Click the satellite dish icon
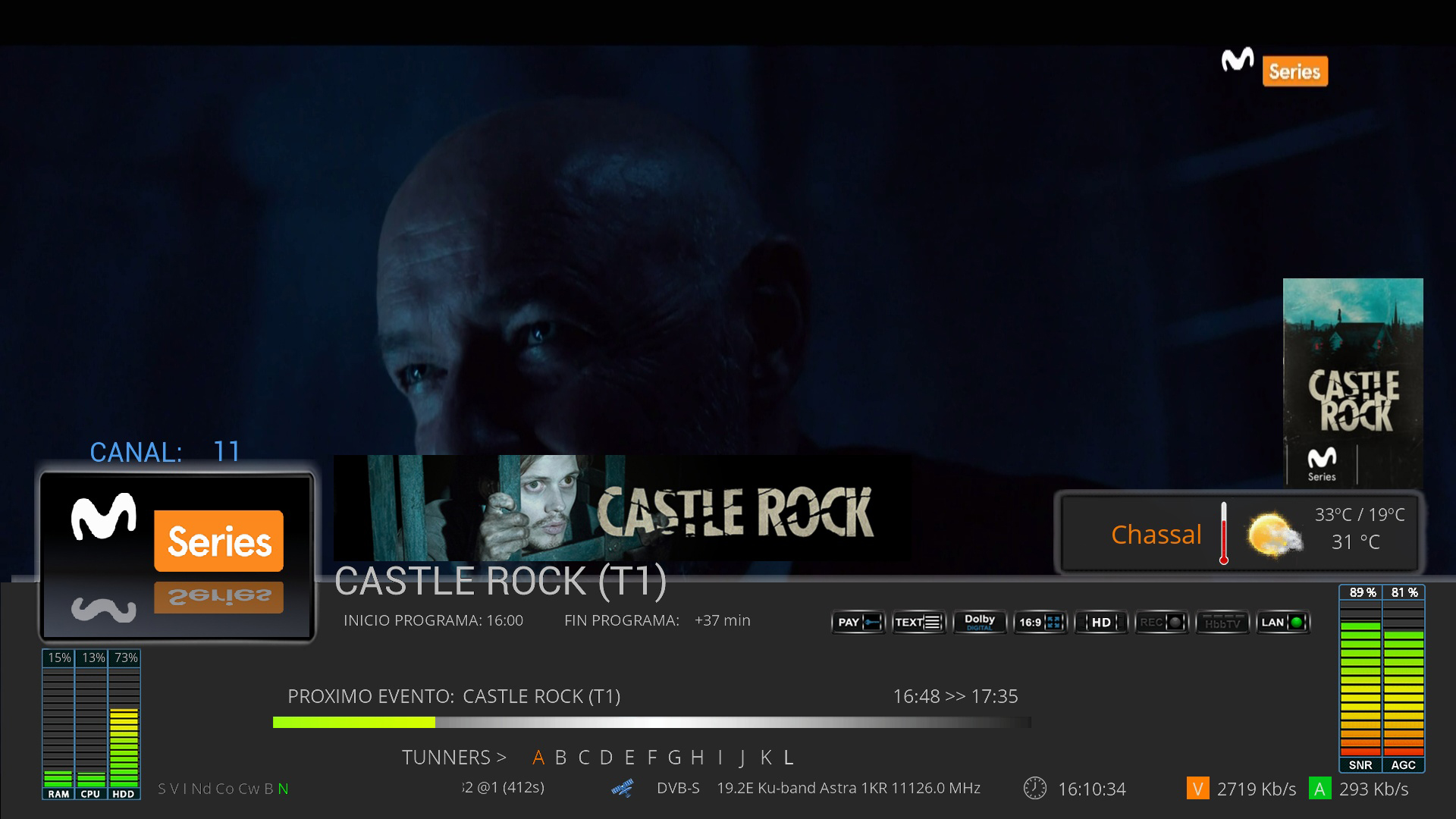This screenshot has width=1456, height=819. [623, 789]
